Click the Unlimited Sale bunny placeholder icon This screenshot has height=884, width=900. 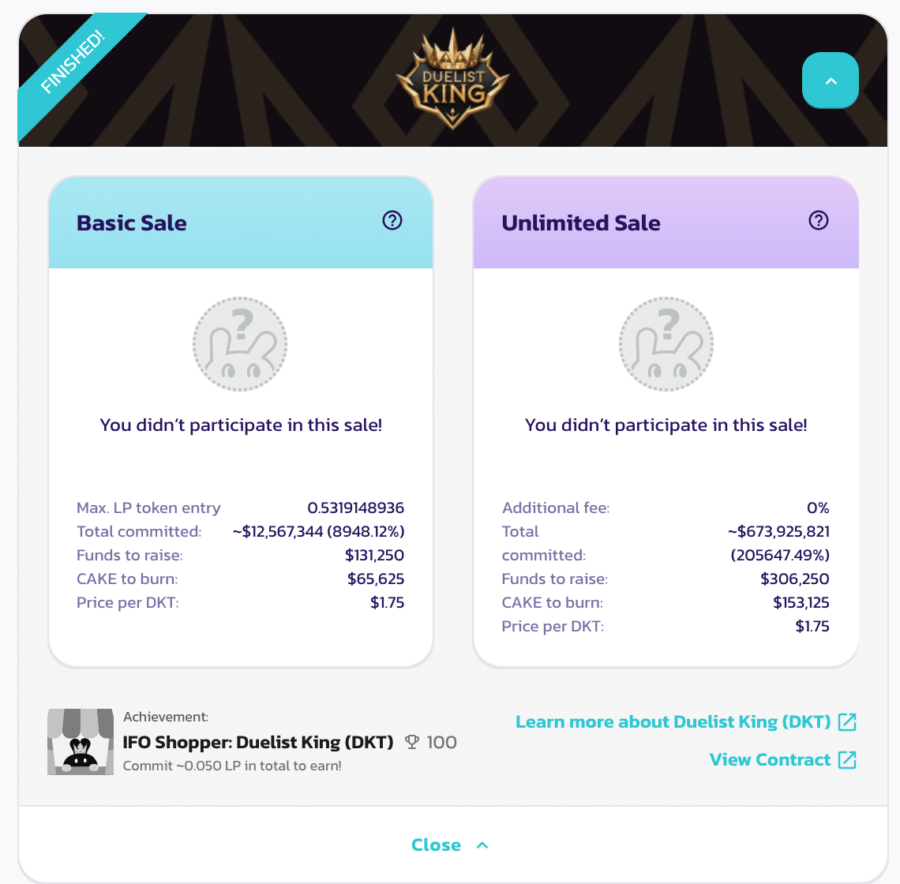click(x=666, y=344)
